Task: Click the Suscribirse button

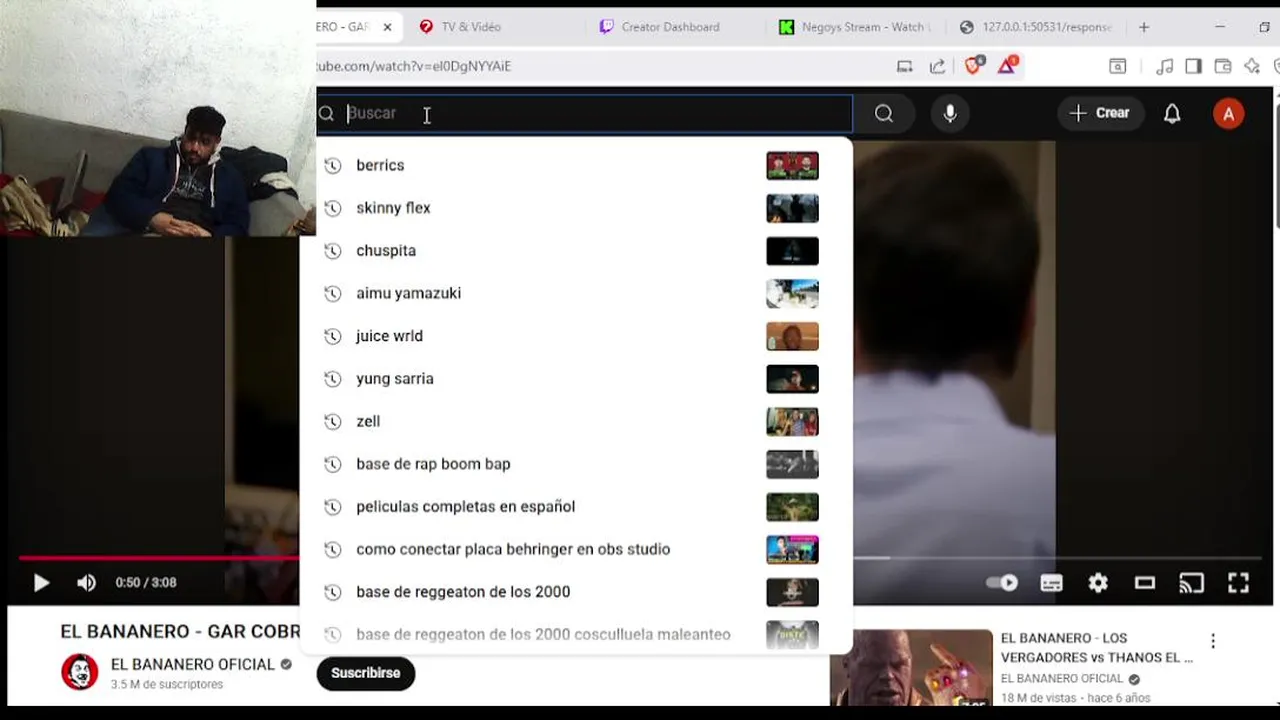Action: 366,673
